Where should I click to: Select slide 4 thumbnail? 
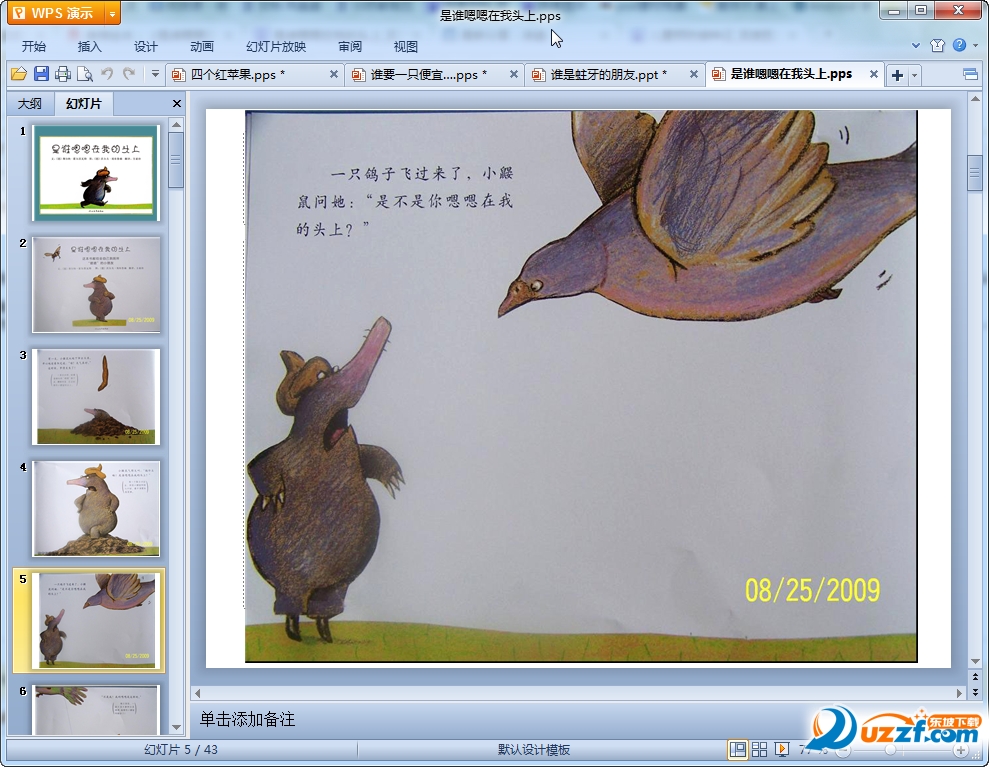pyautogui.click(x=97, y=508)
